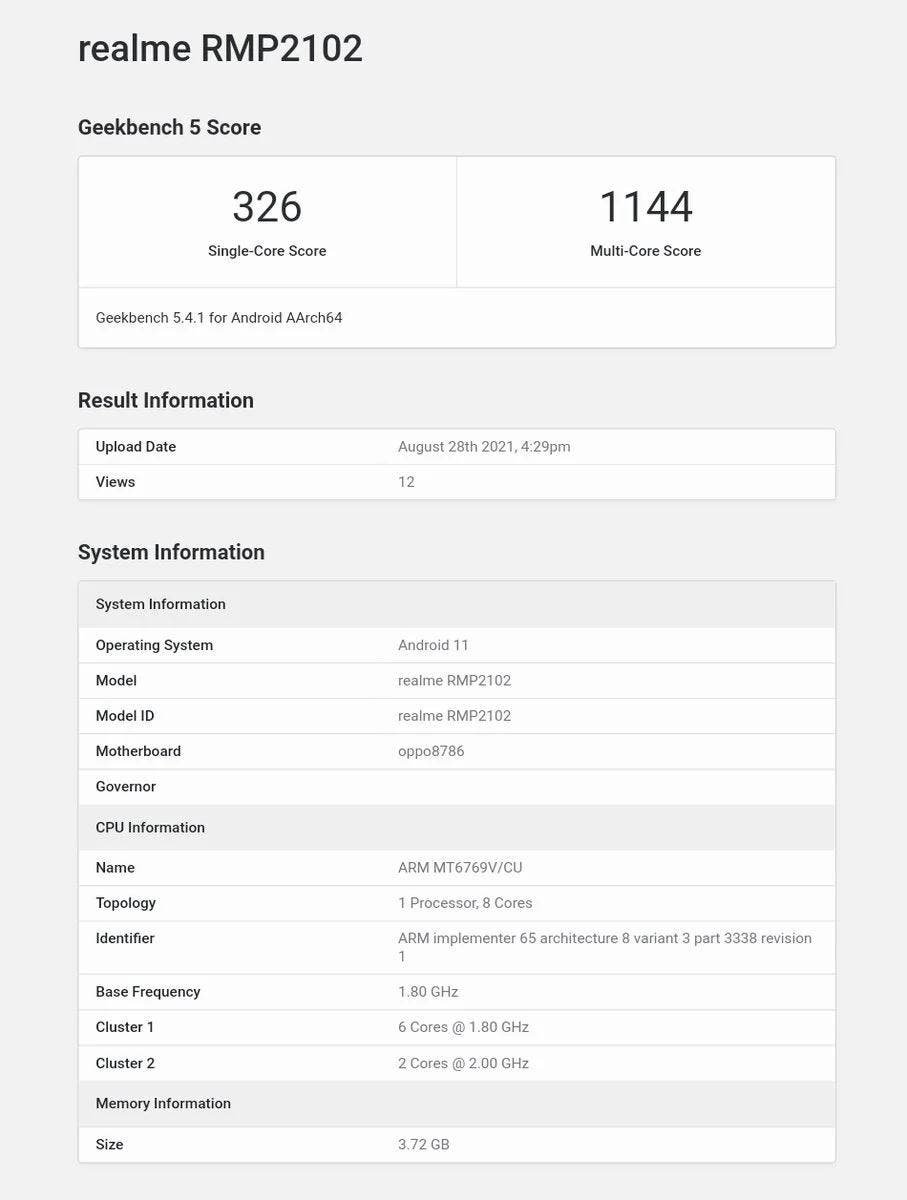Viewport: 907px width, 1200px height.
Task: Click the Motherboard oppo8786 entry
Action: coord(429,751)
